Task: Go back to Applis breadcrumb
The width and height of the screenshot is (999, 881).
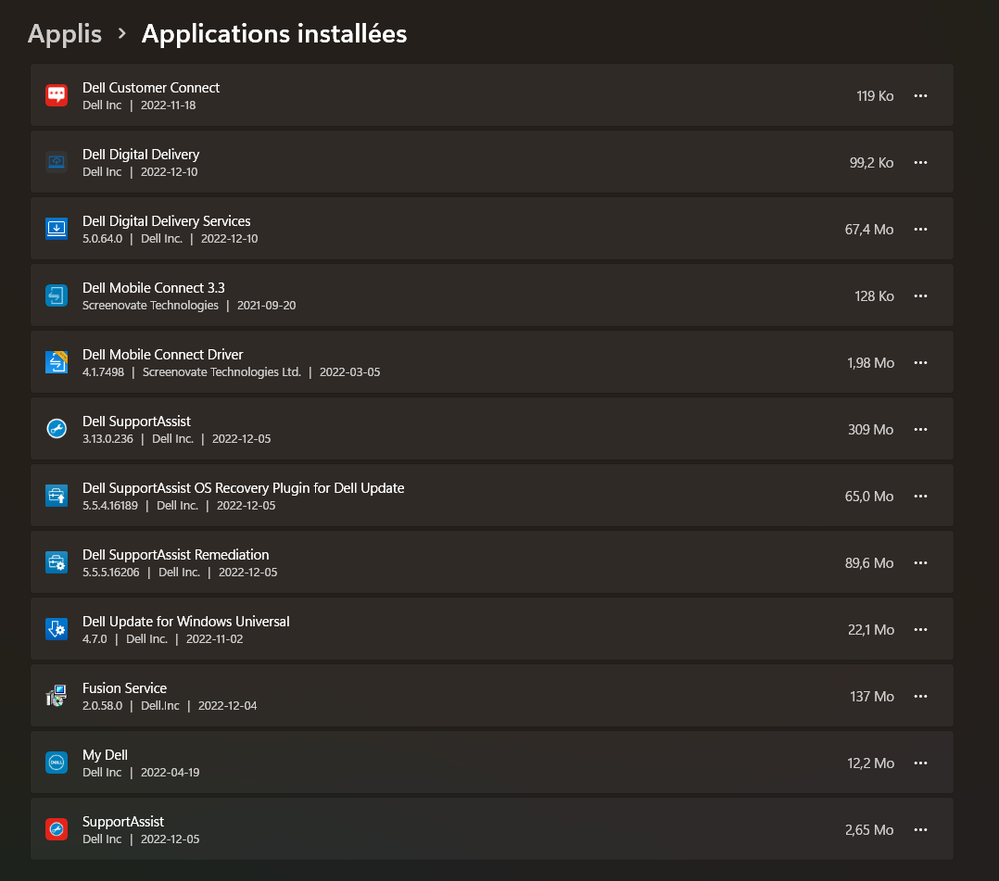Action: (x=64, y=34)
